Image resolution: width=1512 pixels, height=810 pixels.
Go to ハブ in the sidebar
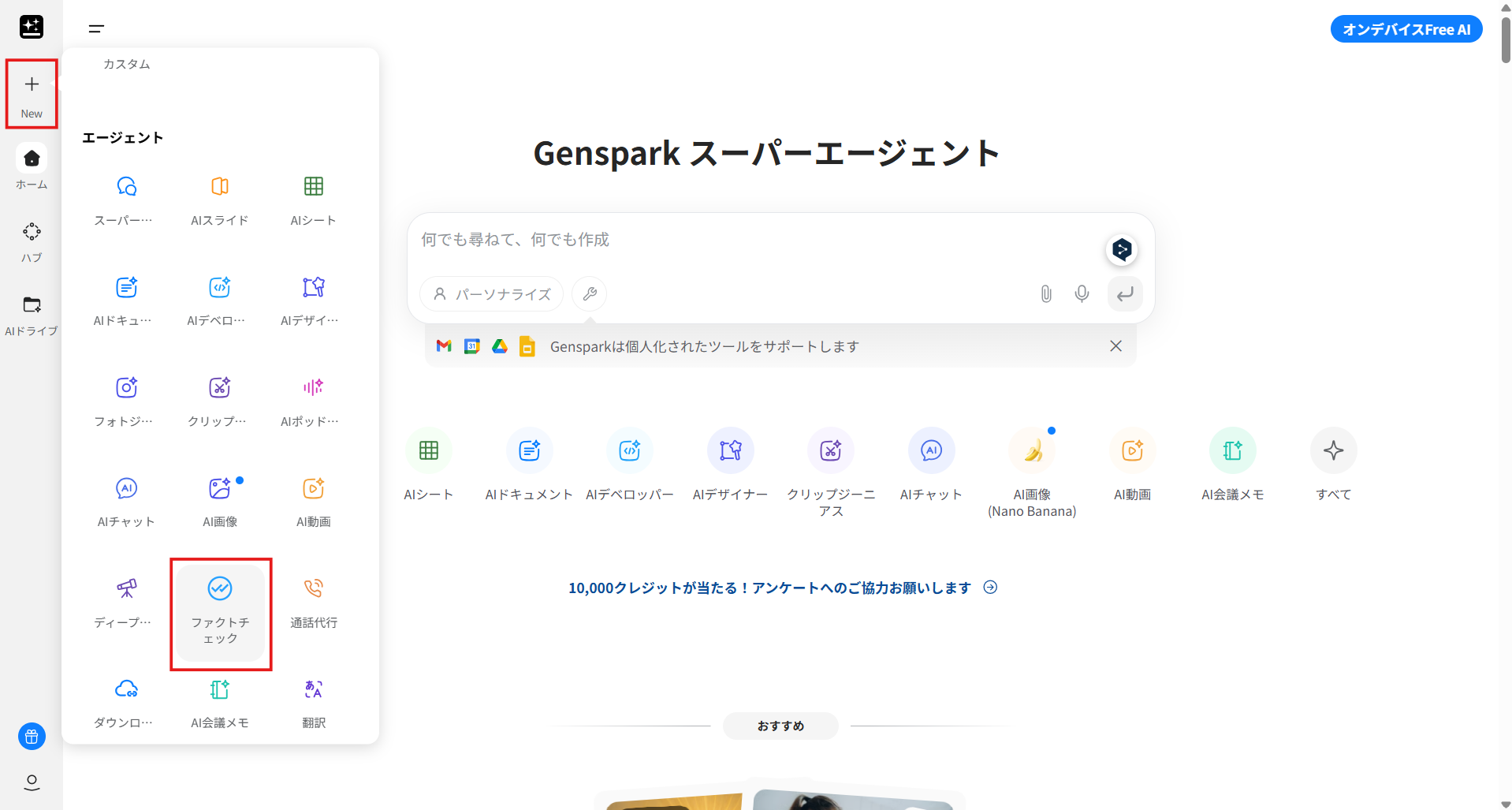click(x=31, y=241)
